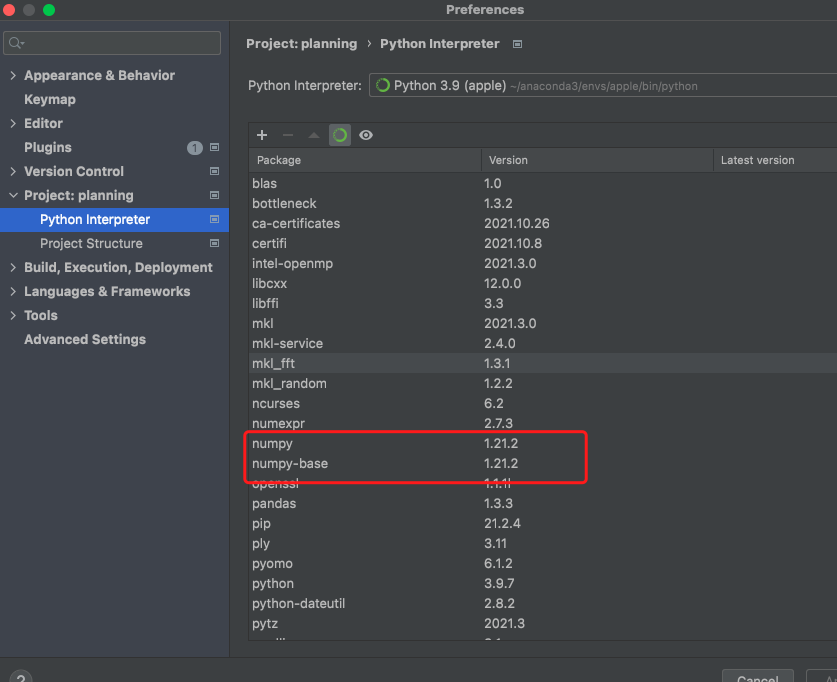Image resolution: width=837 pixels, height=682 pixels.
Task: Expand the Tools section
Action: 13,315
